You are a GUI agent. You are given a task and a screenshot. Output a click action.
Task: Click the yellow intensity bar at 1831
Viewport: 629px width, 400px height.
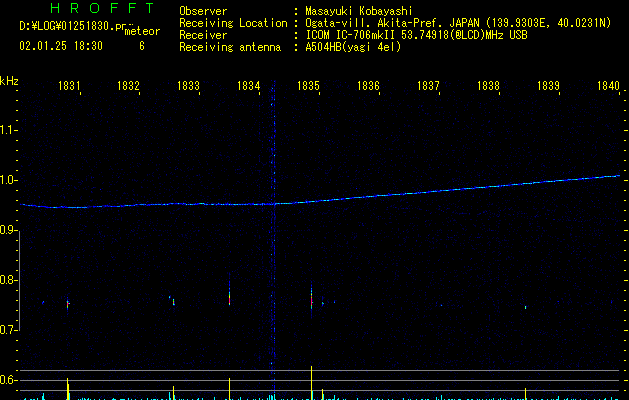pos(68,388)
